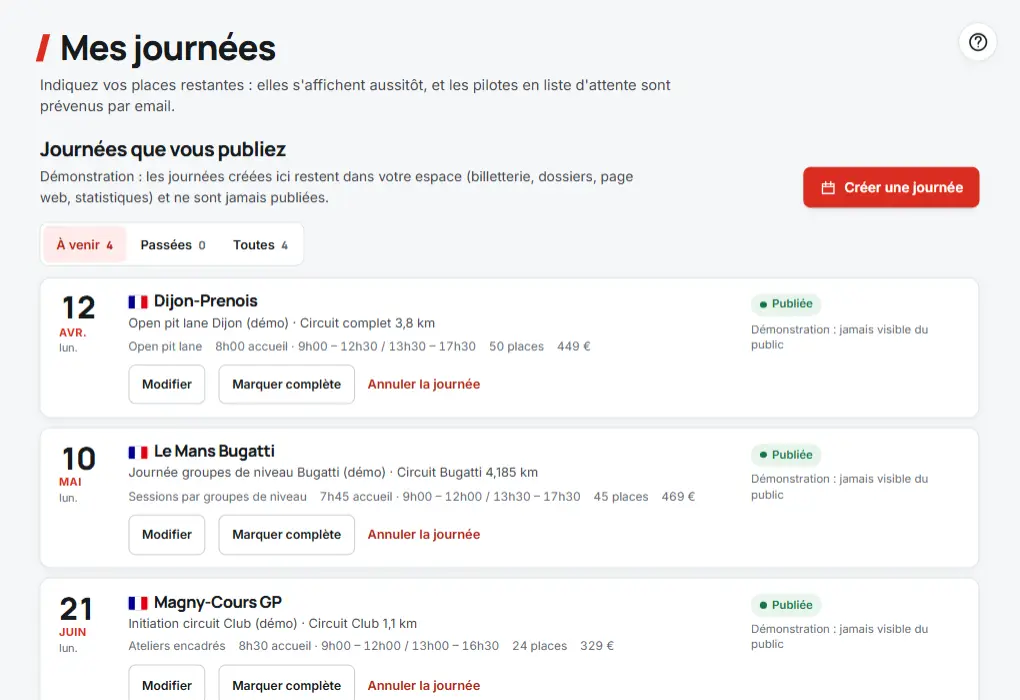Click the calendar icon in Créer une journée
Image resolution: width=1020 pixels, height=700 pixels.
coord(828,188)
